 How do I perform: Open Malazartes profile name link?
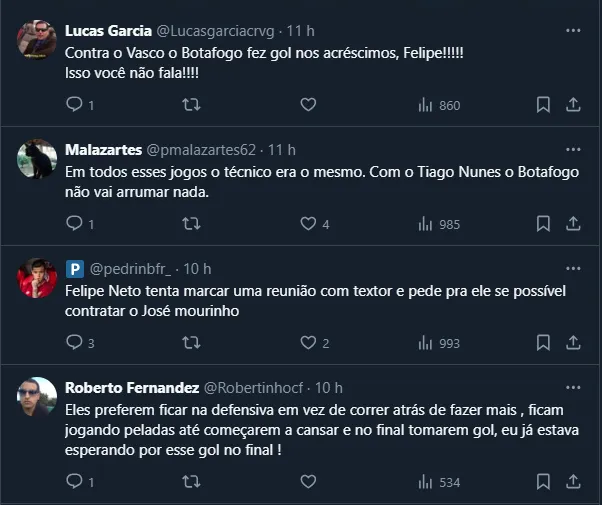pos(103,150)
